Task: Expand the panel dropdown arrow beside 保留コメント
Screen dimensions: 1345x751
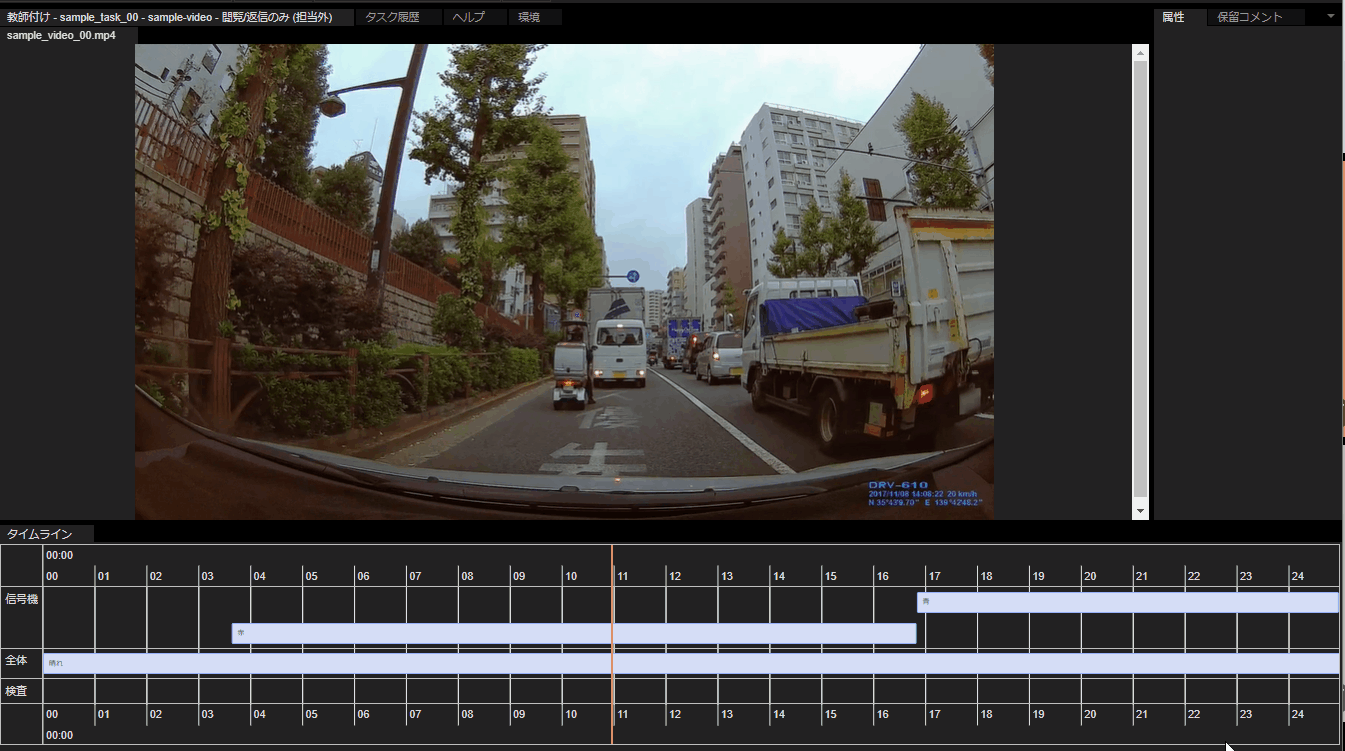Action: click(x=1331, y=16)
